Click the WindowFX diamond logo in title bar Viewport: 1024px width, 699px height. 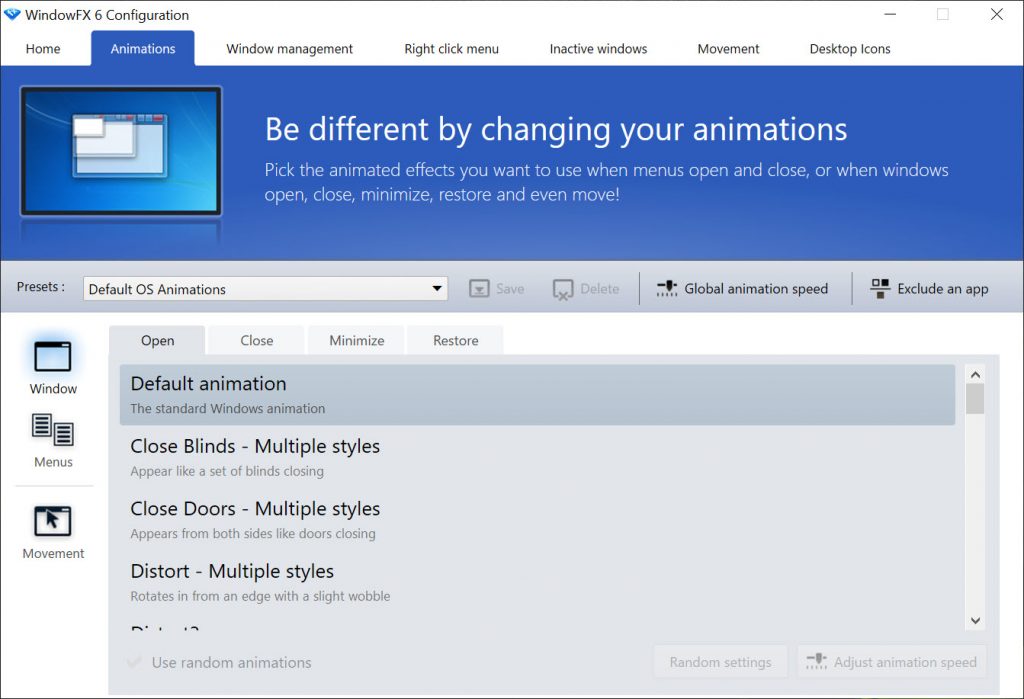coord(12,14)
